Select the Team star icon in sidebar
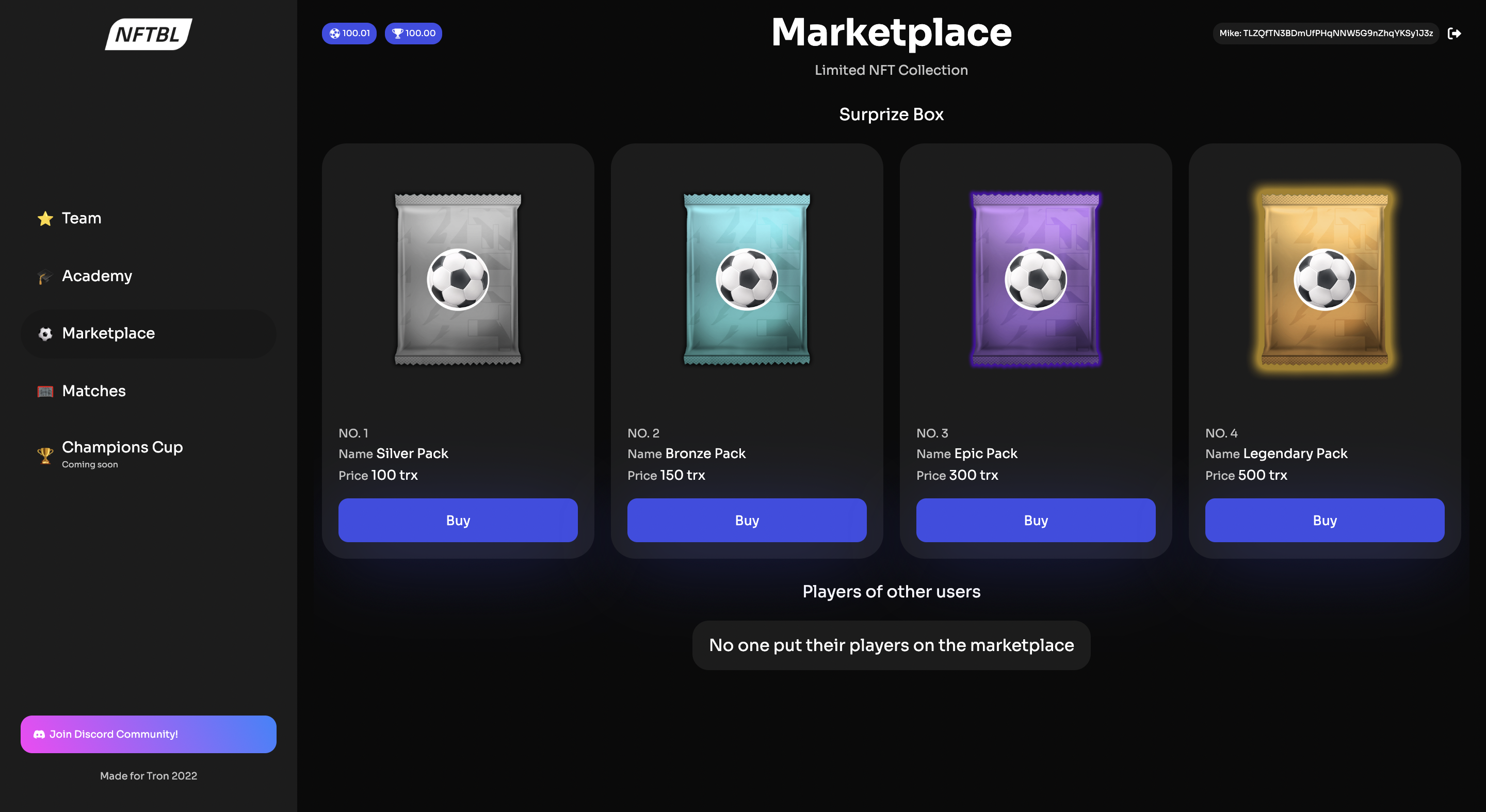The width and height of the screenshot is (1486, 812). 45,219
